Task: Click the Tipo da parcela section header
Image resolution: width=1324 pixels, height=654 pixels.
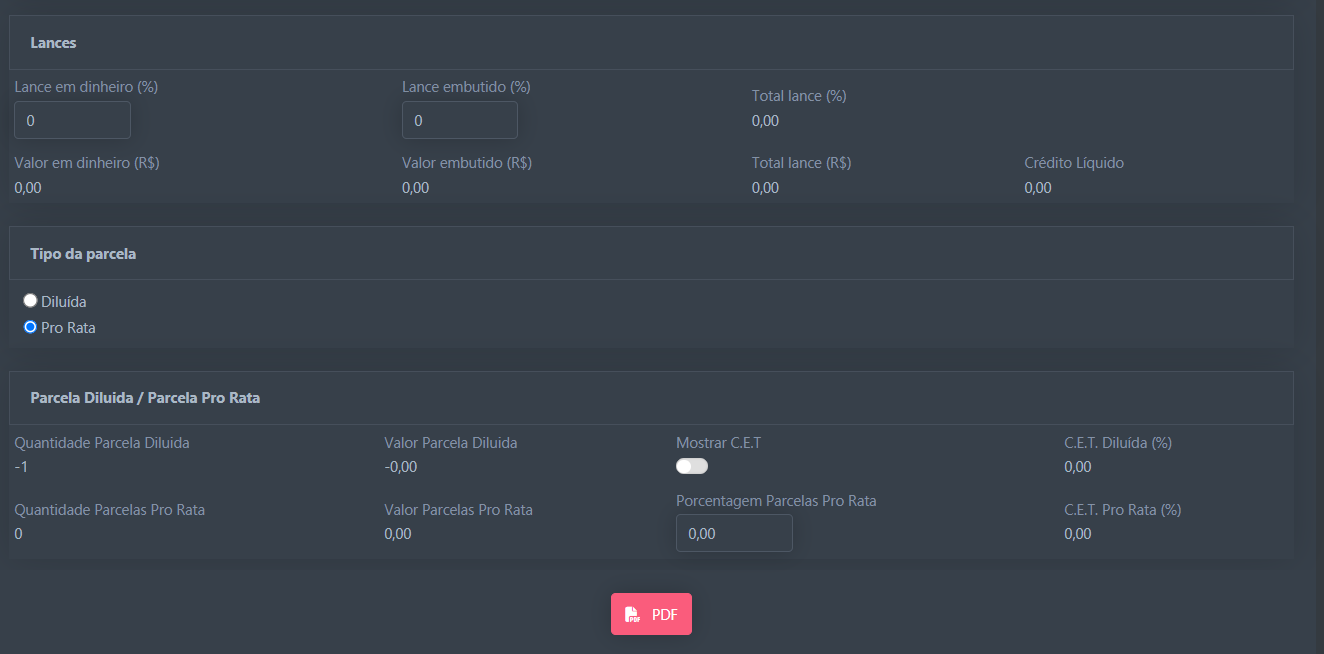Action: pos(83,254)
